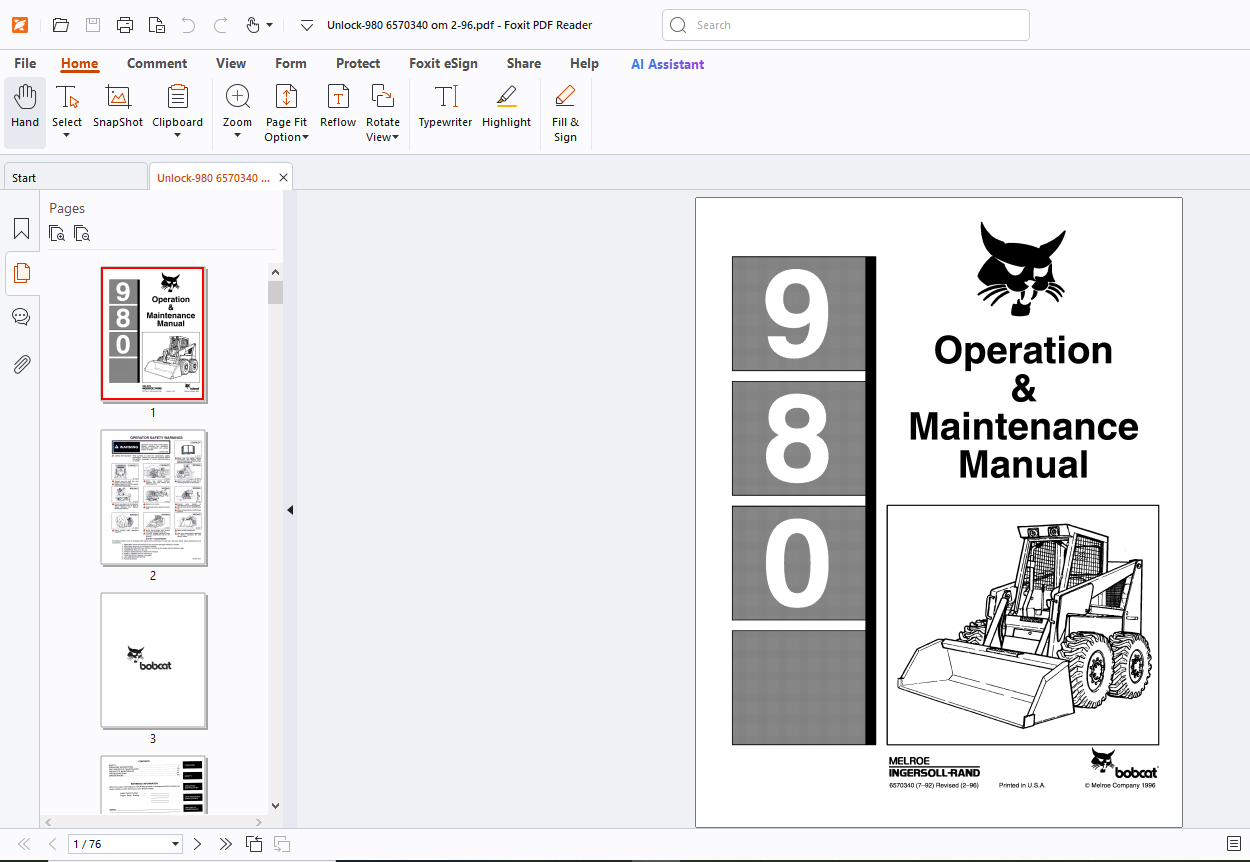The height and width of the screenshot is (862, 1250).
Task: Open the AI Assistant tab
Action: click(667, 64)
